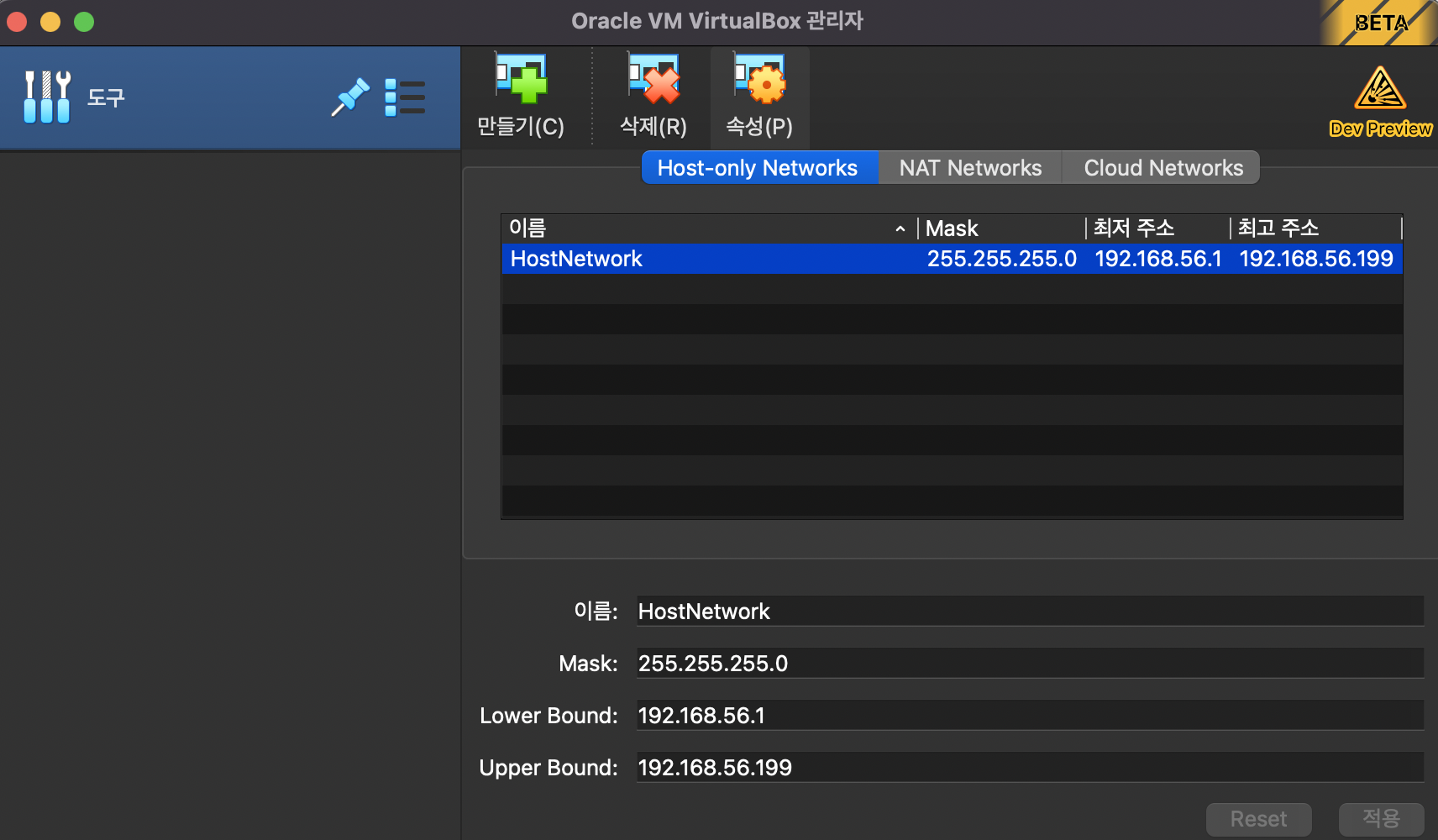Viewport: 1438px width, 840px height.
Task: Focus the Mask input field
Action: [1030, 664]
